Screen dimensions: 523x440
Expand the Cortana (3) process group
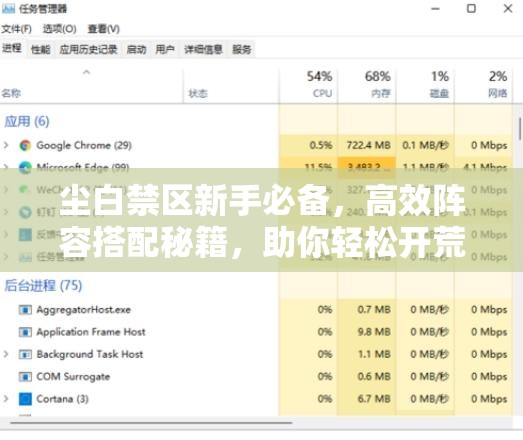tap(6, 399)
